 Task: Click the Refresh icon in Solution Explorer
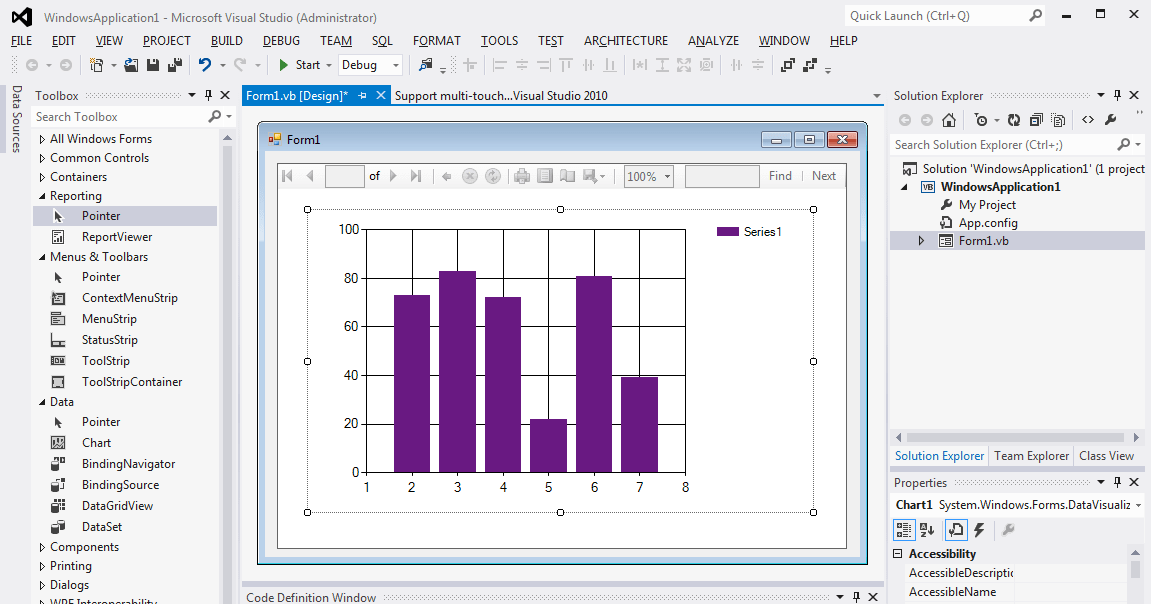click(1013, 118)
